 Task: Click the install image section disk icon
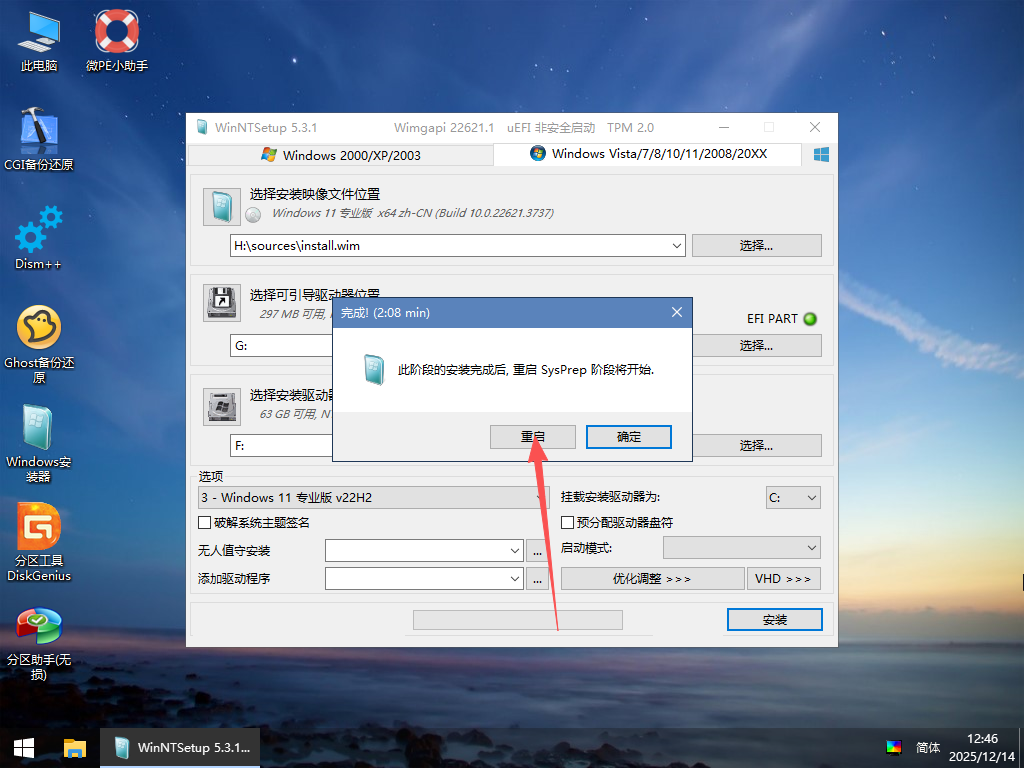(221, 206)
